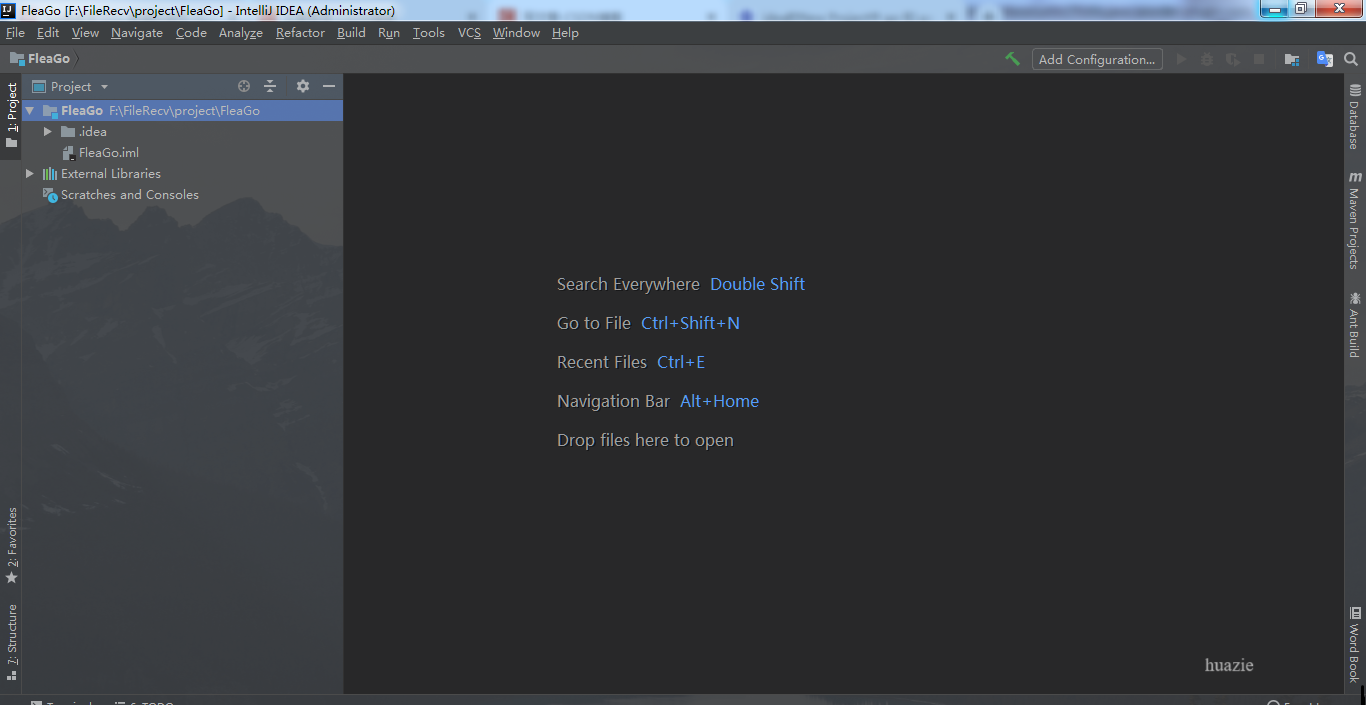1366x705 pixels.
Task: Open the Refactor menu
Action: (300, 33)
